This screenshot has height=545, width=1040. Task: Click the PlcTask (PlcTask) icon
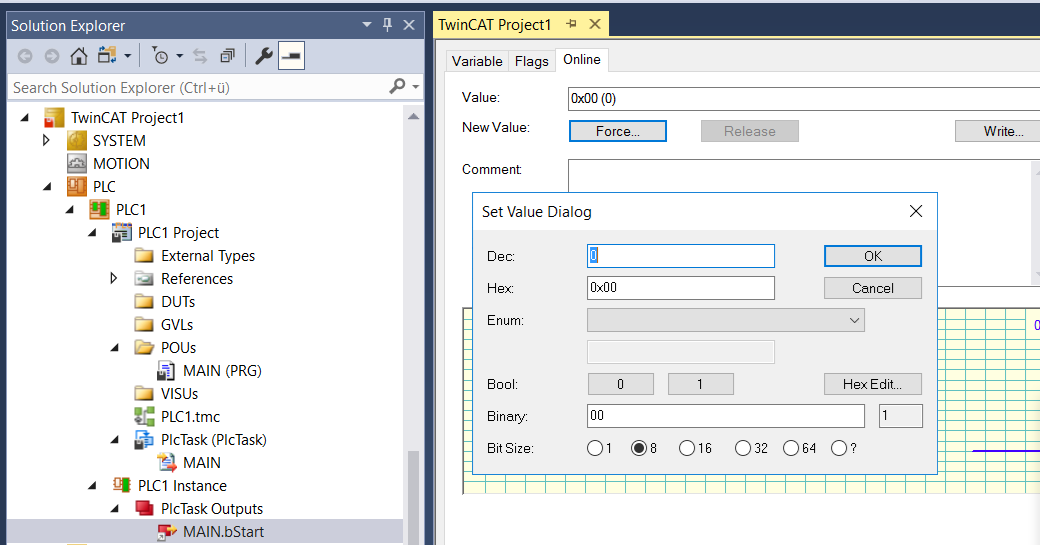coord(144,440)
